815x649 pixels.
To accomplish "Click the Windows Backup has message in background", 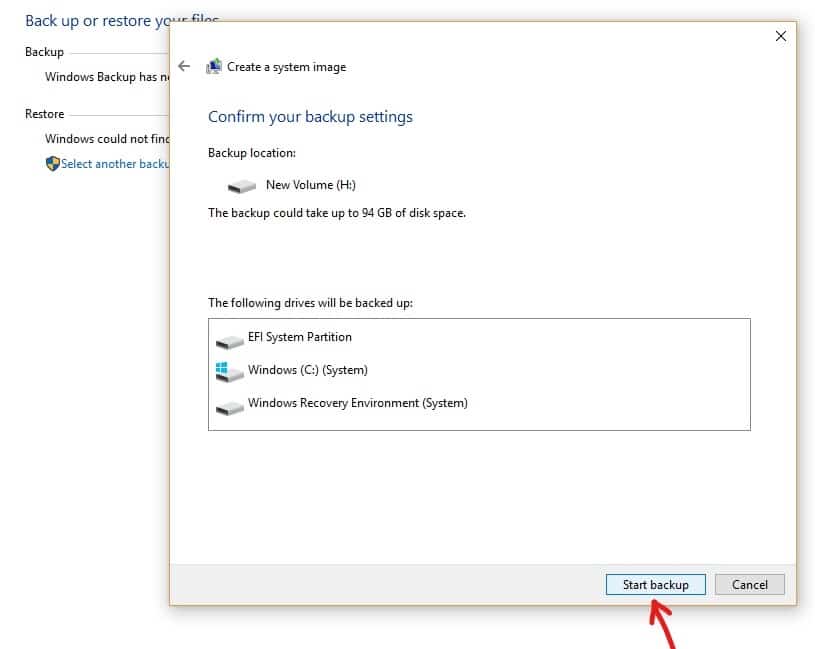I will tap(107, 77).
